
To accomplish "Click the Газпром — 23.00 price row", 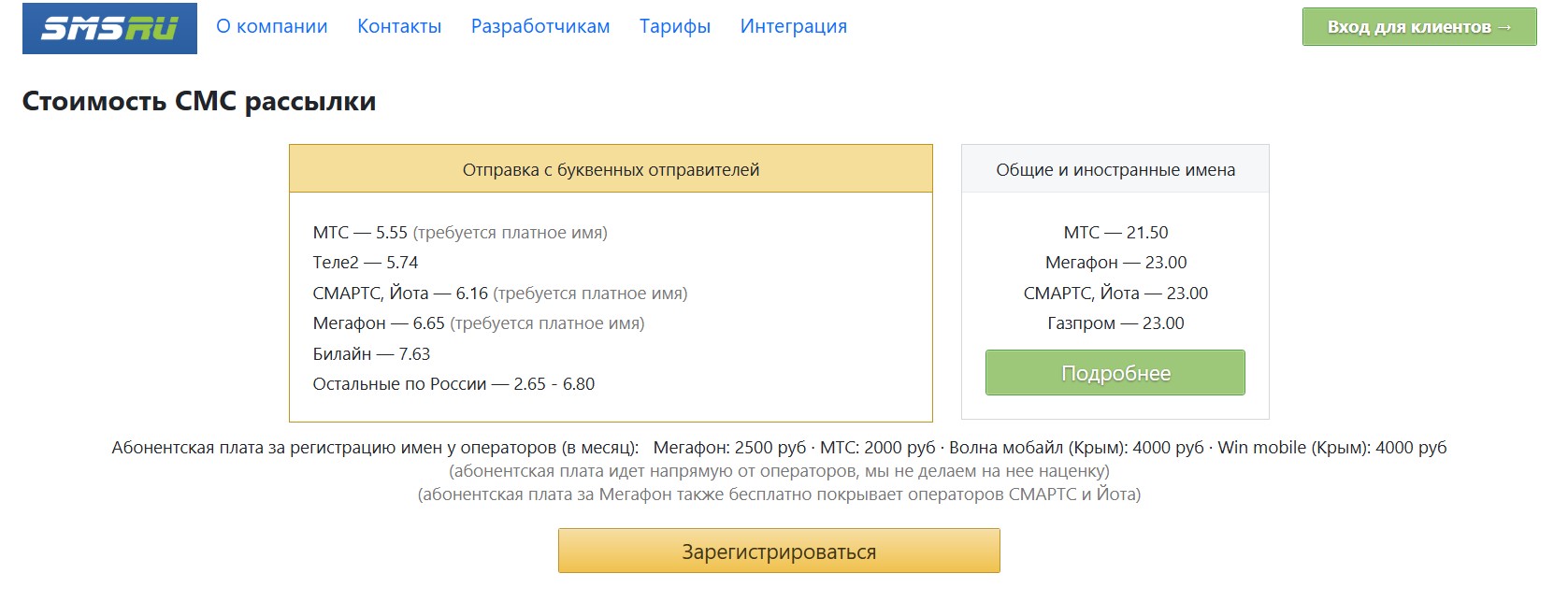I will click(1115, 323).
